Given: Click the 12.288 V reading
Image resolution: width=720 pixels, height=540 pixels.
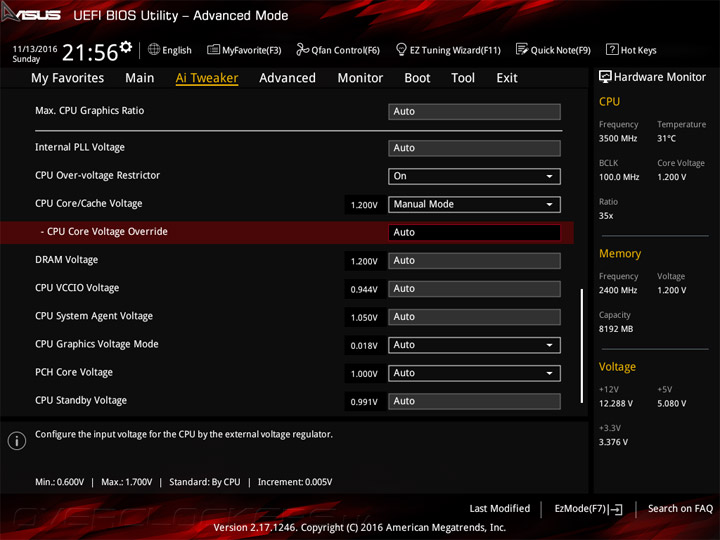Looking at the screenshot, I should point(616,404).
